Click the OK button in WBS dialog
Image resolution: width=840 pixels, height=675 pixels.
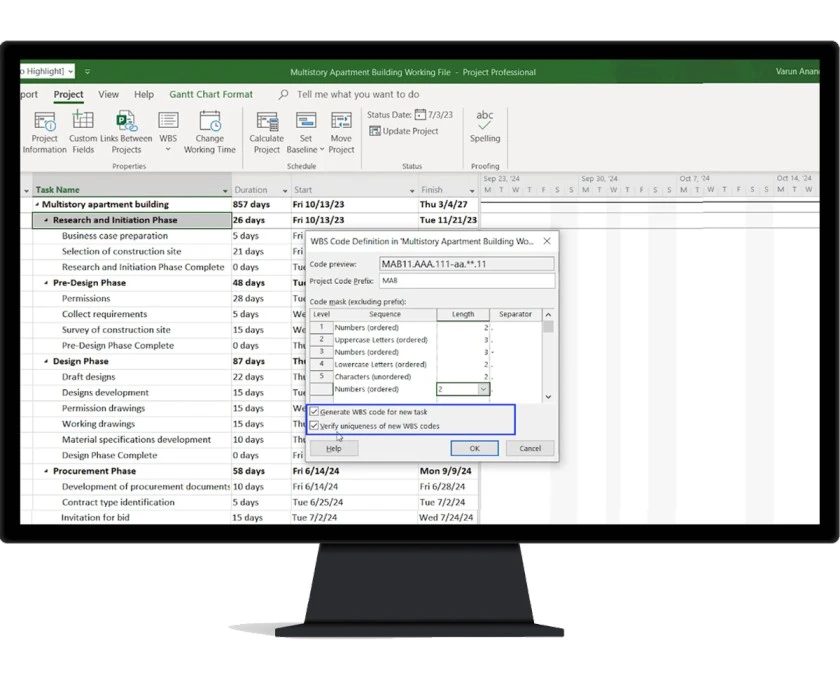[474, 448]
